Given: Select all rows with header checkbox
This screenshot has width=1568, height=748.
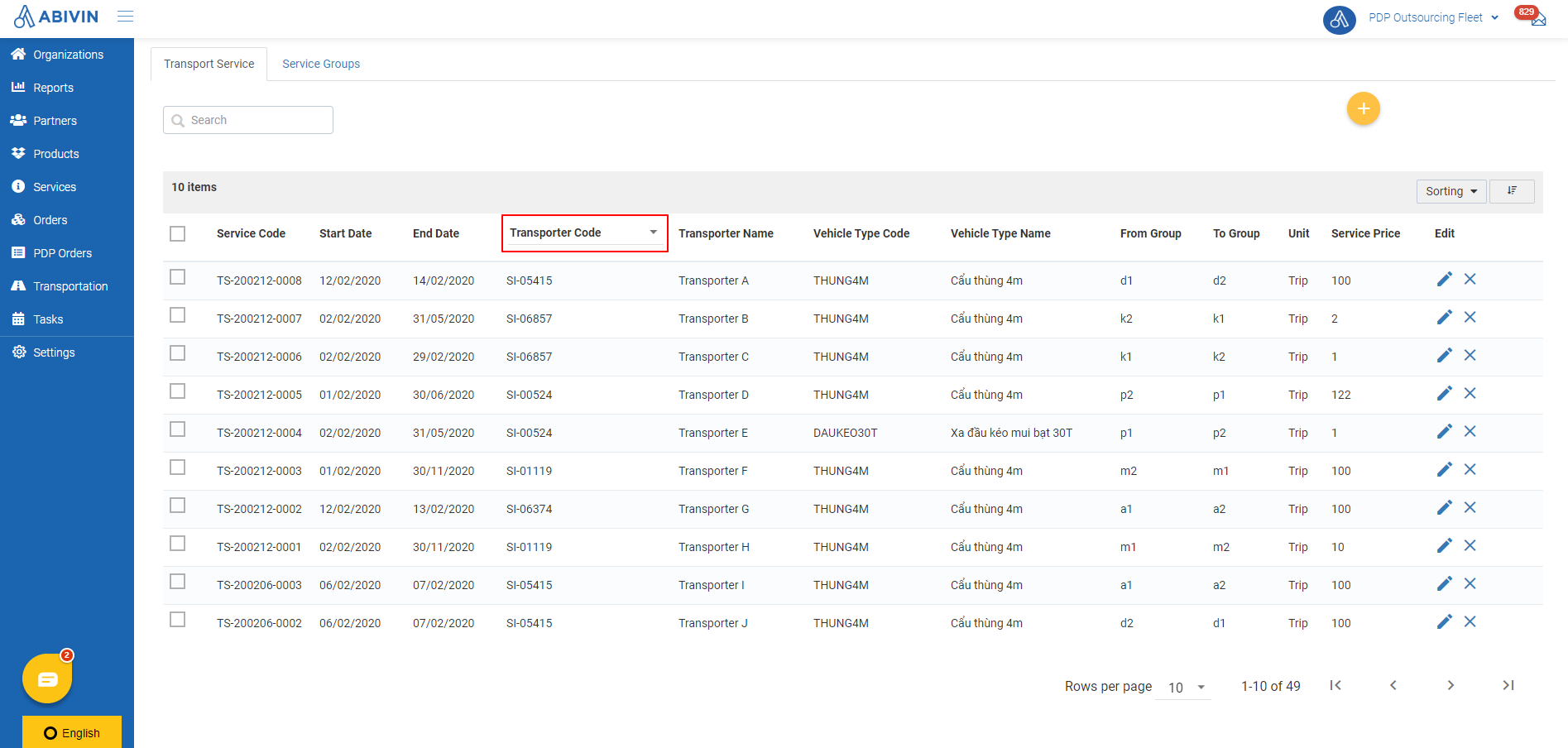Looking at the screenshot, I should click(177, 234).
